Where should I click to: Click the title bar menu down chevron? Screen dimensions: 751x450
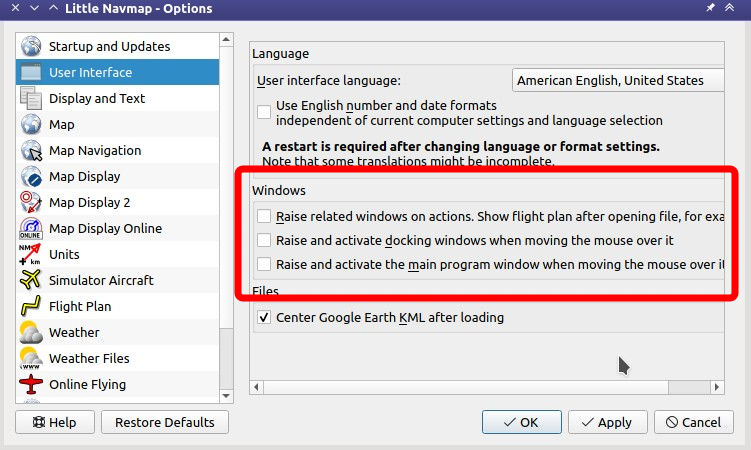[x=34, y=8]
